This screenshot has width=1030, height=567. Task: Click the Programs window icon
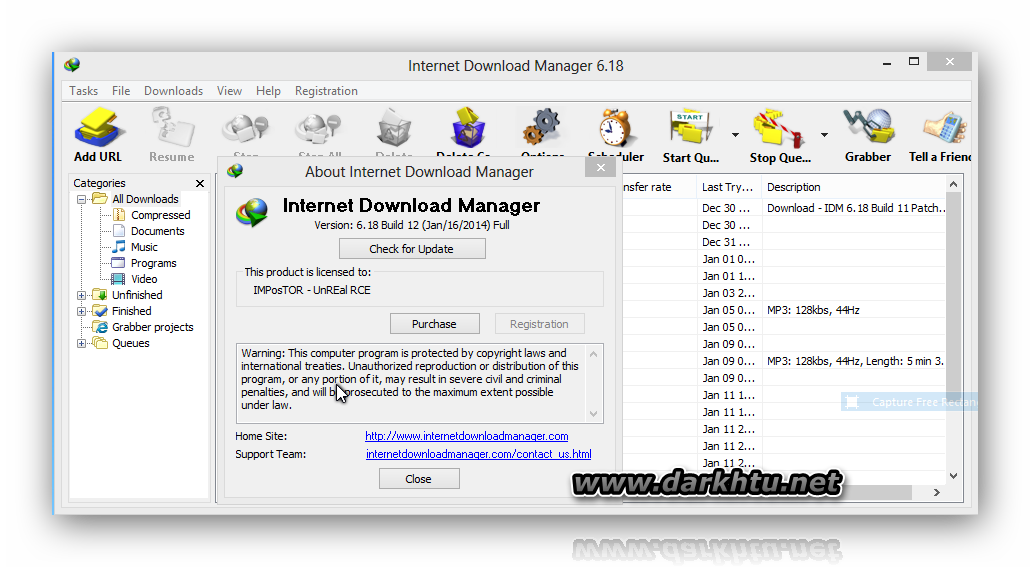[118, 263]
